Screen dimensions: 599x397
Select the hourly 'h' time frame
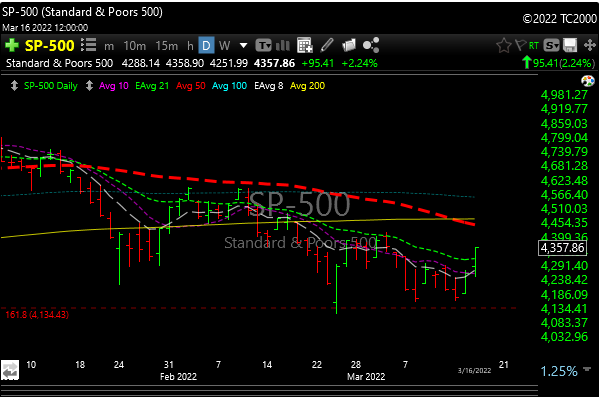pos(190,46)
